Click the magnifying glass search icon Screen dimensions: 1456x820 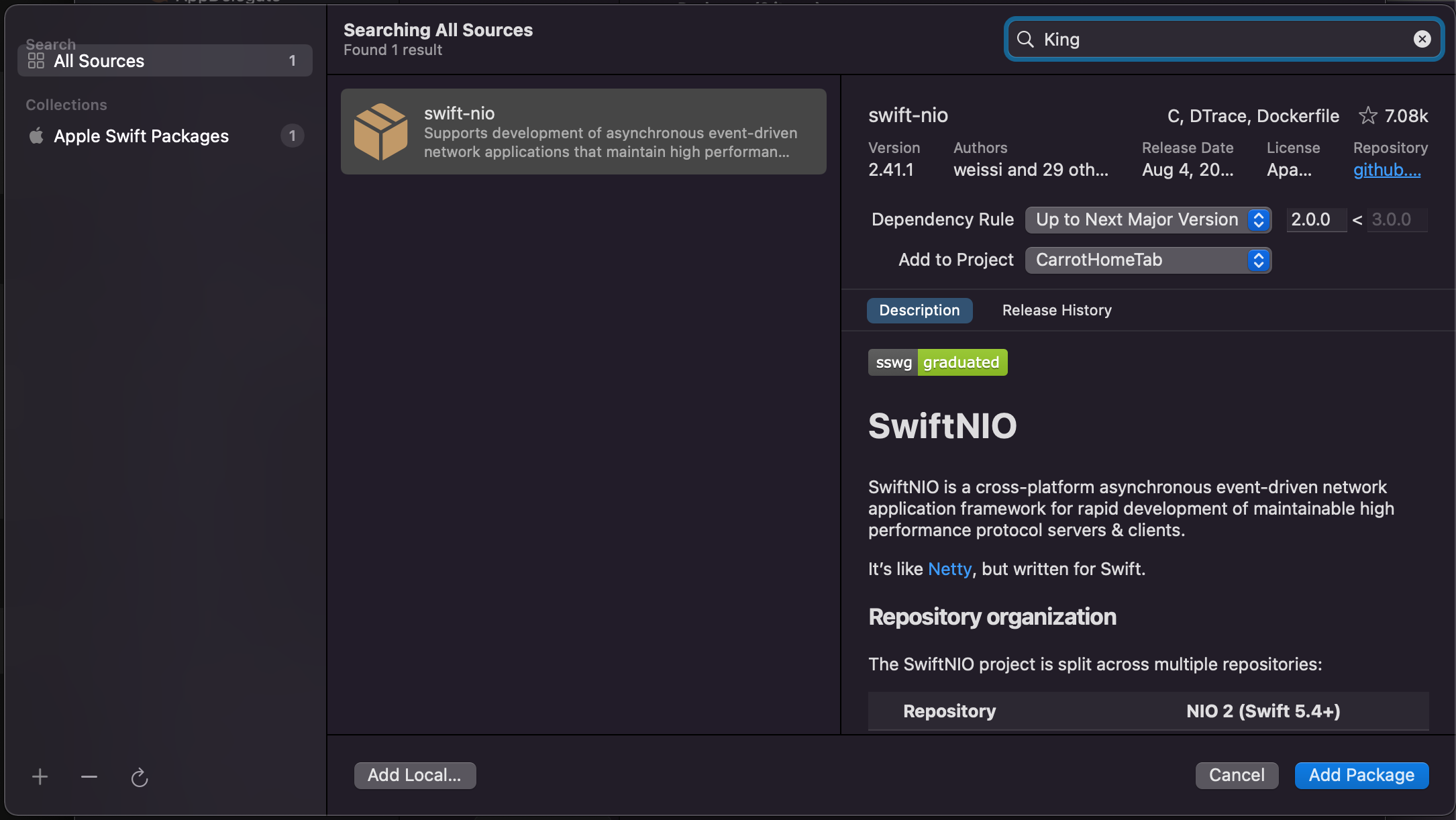pyautogui.click(x=1025, y=39)
